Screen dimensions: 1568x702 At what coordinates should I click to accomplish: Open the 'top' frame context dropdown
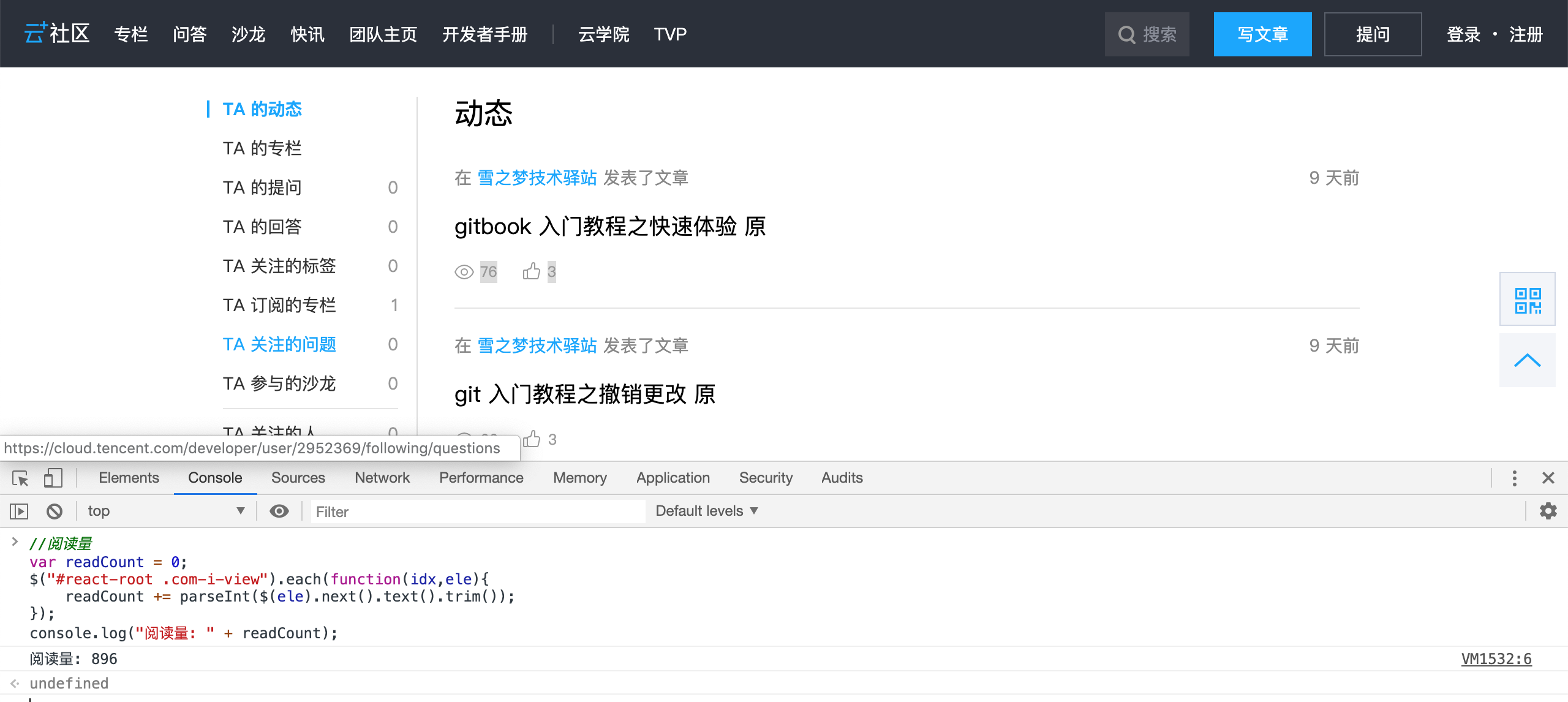tap(165, 510)
